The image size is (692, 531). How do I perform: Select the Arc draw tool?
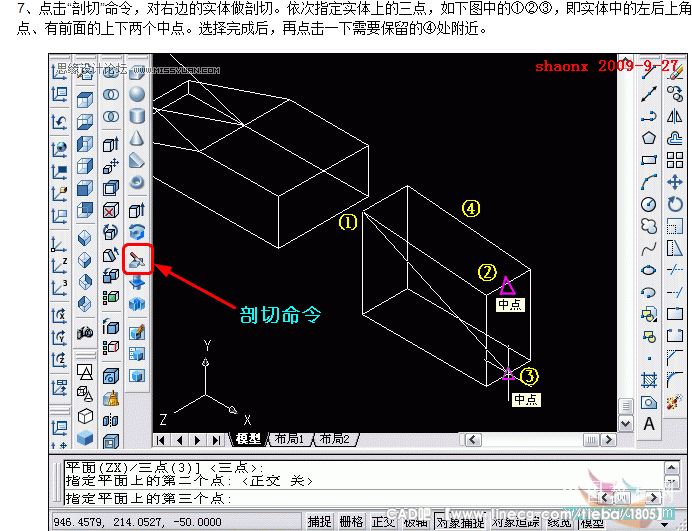click(649, 182)
